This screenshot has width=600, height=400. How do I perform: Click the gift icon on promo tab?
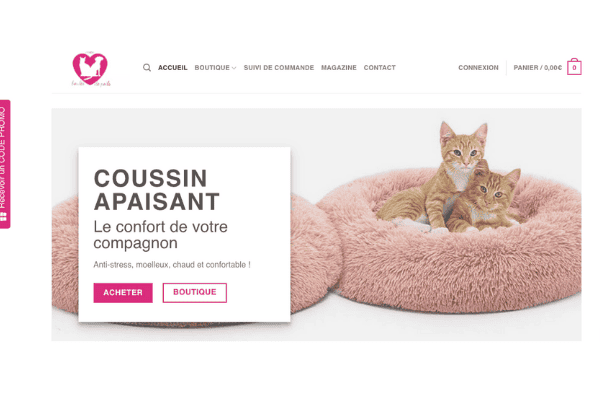coord(3,217)
